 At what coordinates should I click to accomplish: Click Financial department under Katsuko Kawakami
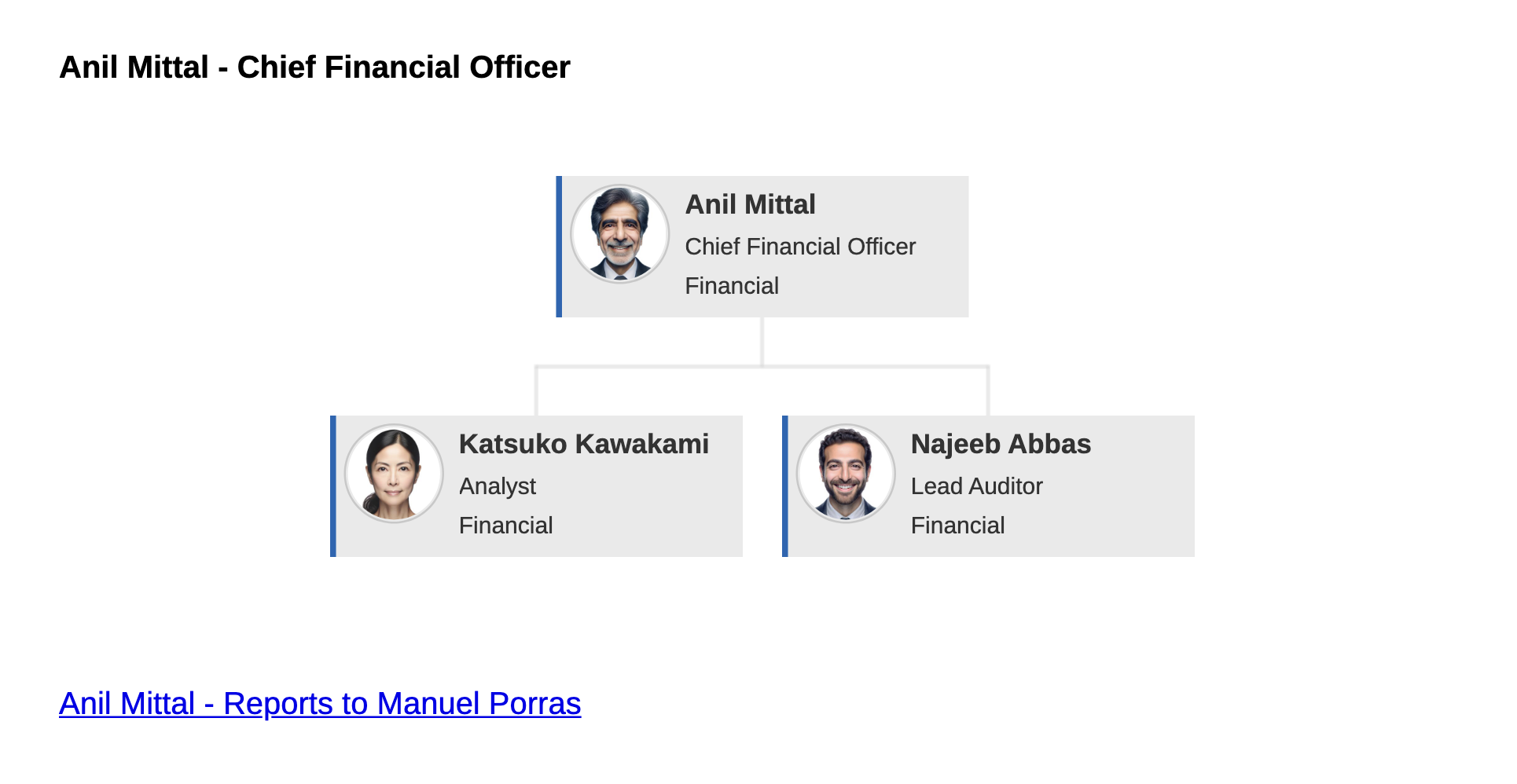[505, 526]
